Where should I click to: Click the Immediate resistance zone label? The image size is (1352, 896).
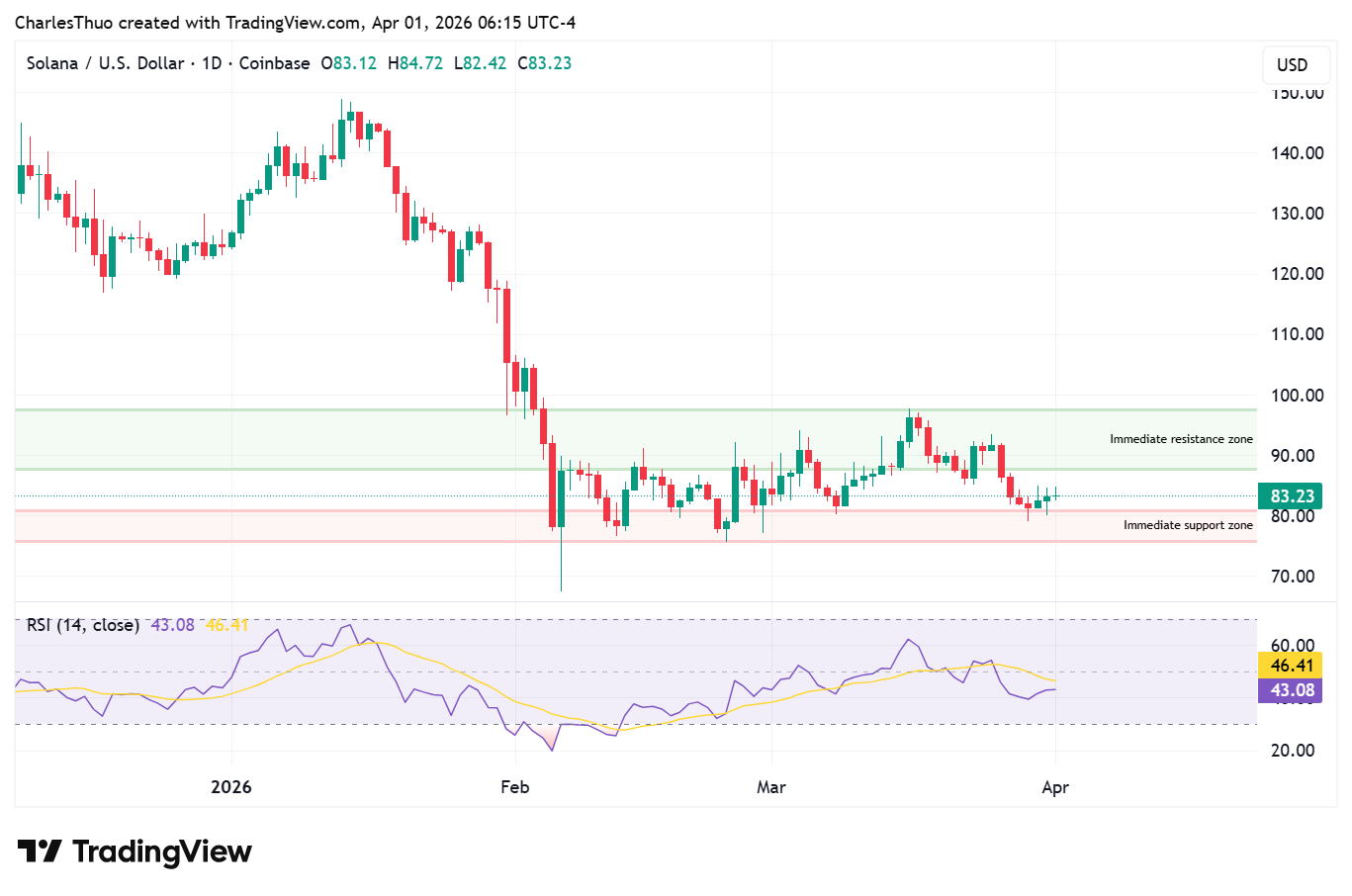click(1181, 438)
